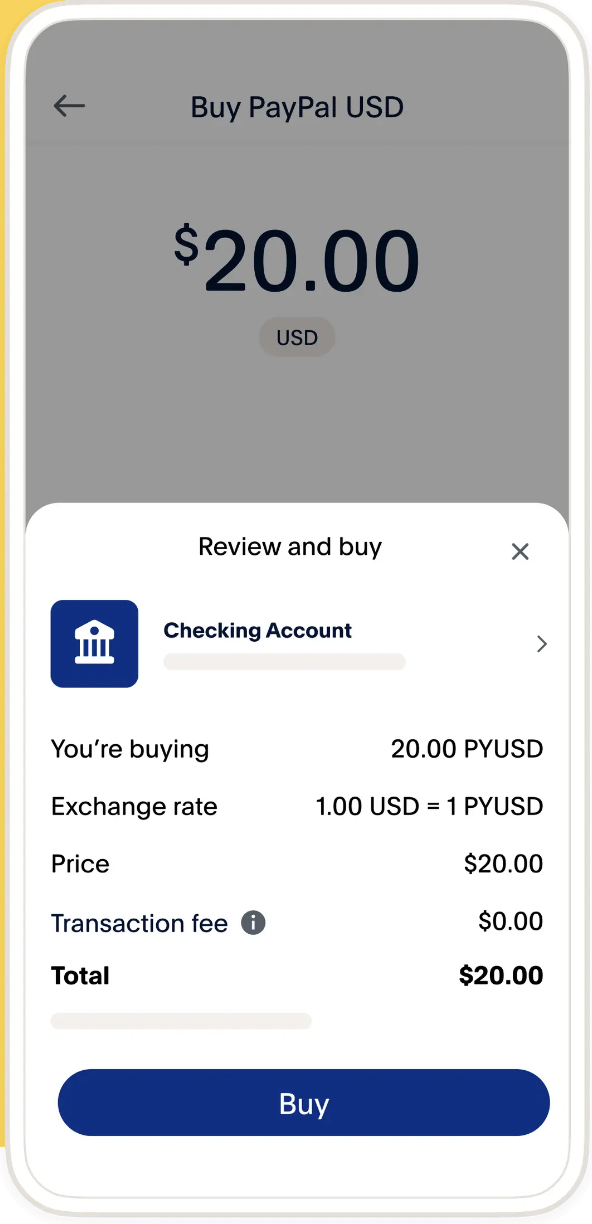Click the Checking Account label
Screen dimensions: 592x1224
(x=258, y=630)
